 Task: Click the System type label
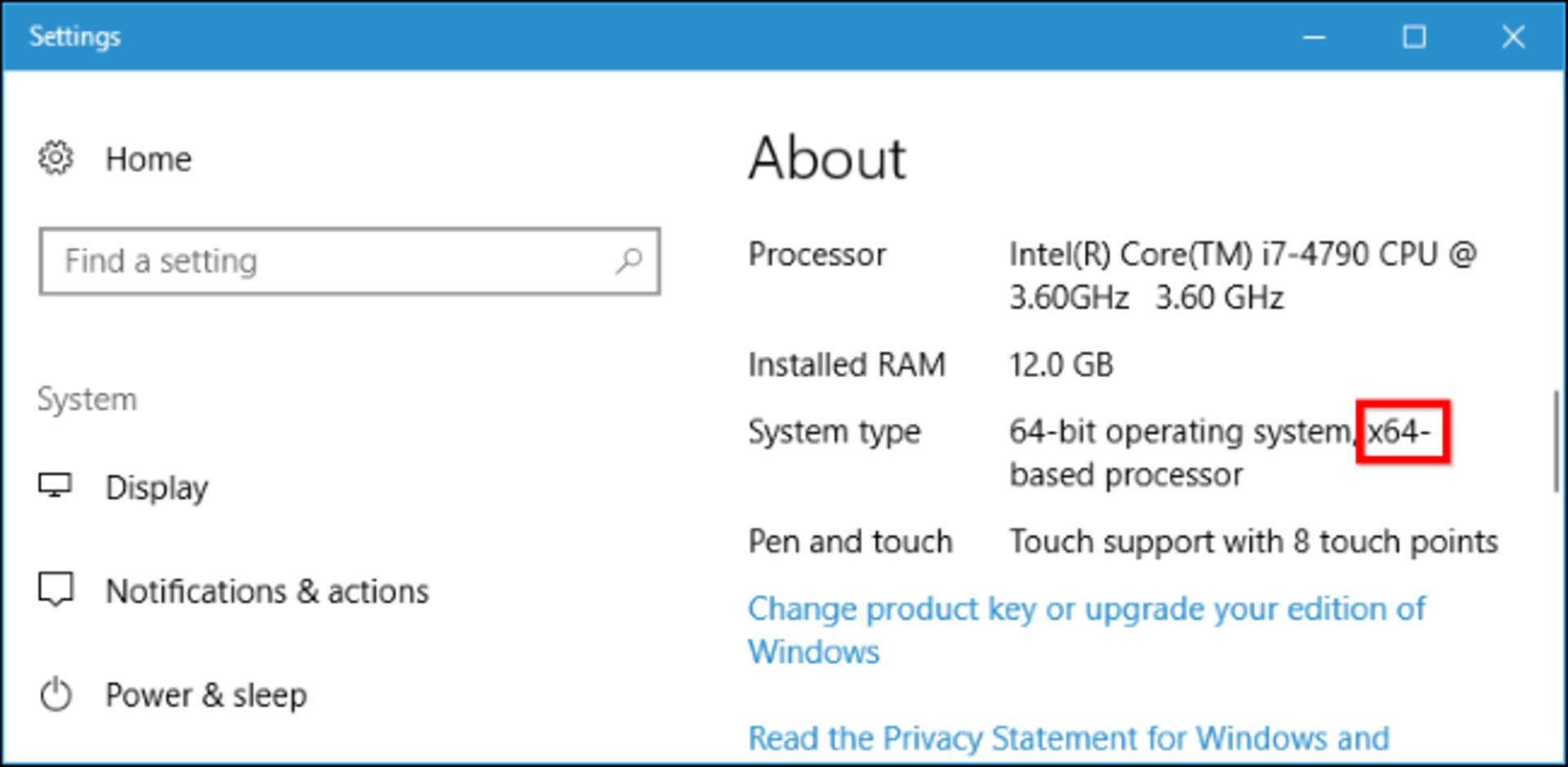(834, 431)
